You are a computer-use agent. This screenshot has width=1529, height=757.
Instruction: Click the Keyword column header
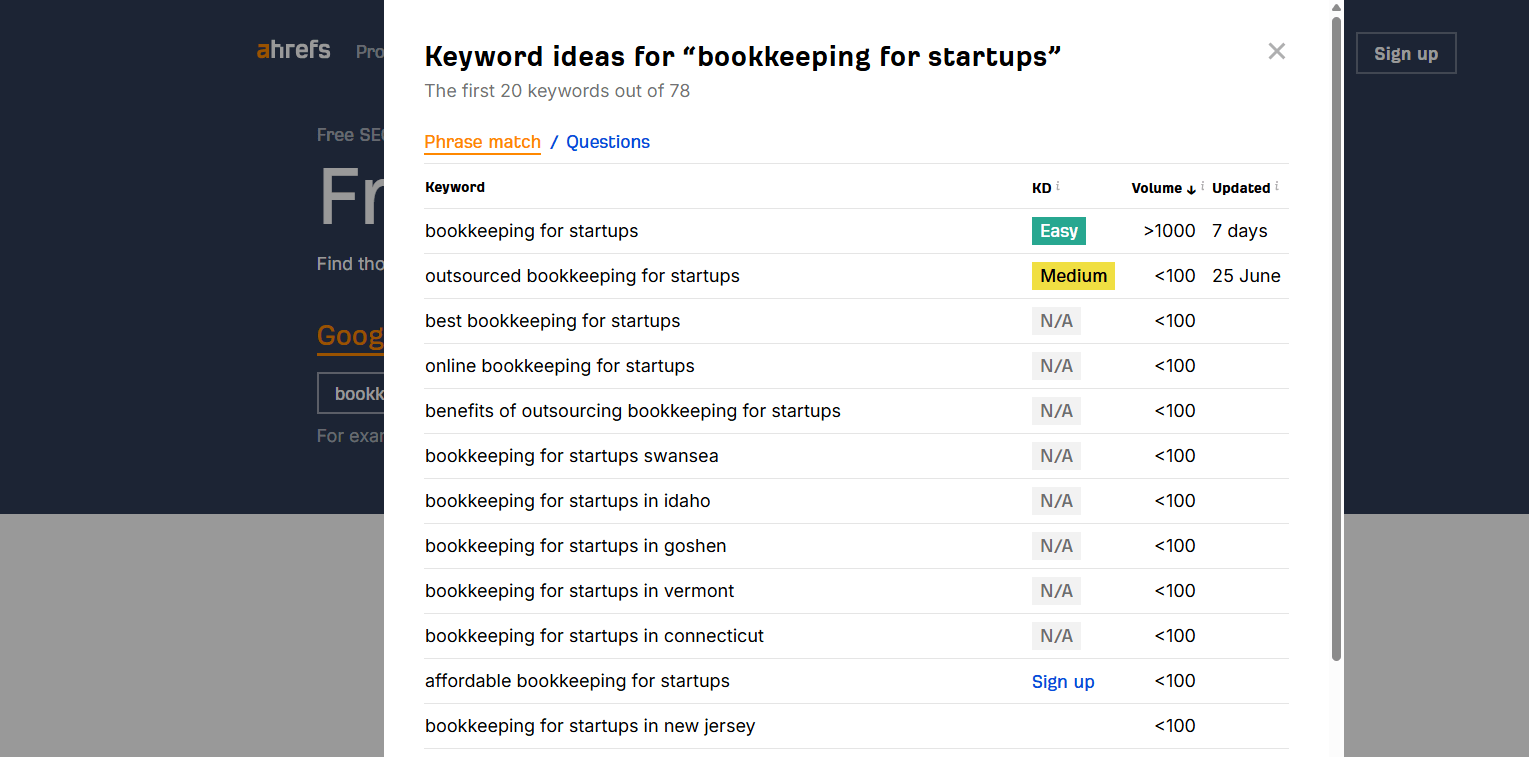pos(455,187)
